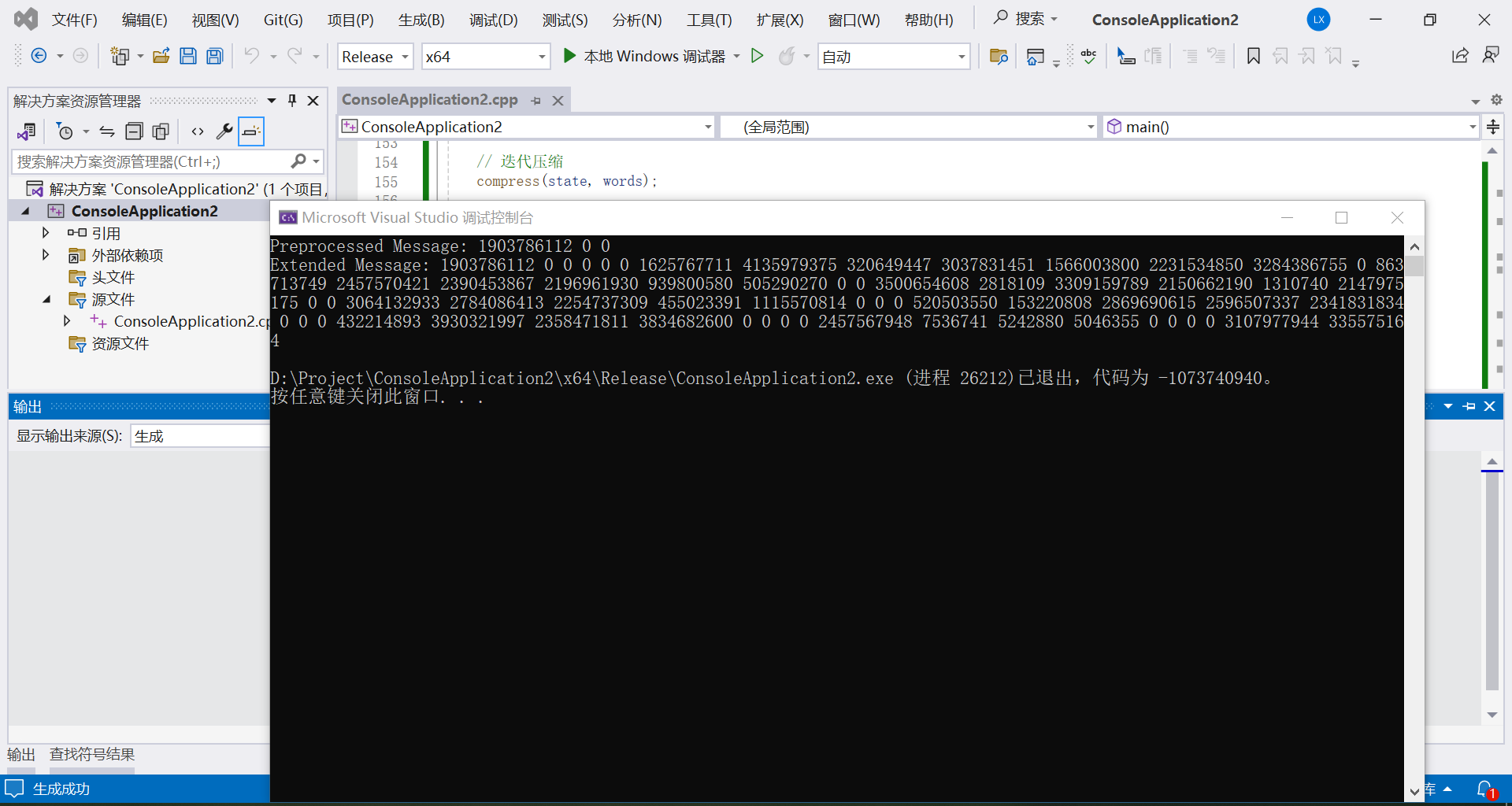Undo the last edit

click(253, 55)
